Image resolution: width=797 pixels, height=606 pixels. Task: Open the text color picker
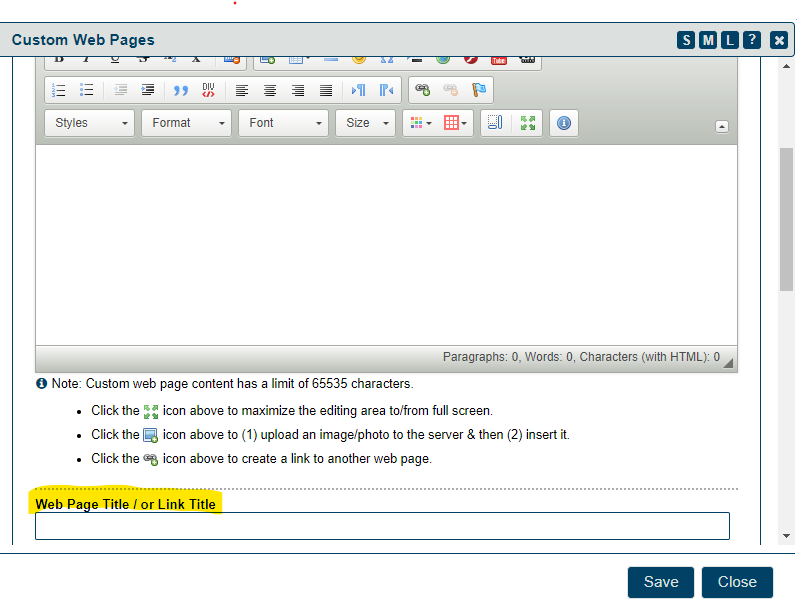(x=419, y=123)
